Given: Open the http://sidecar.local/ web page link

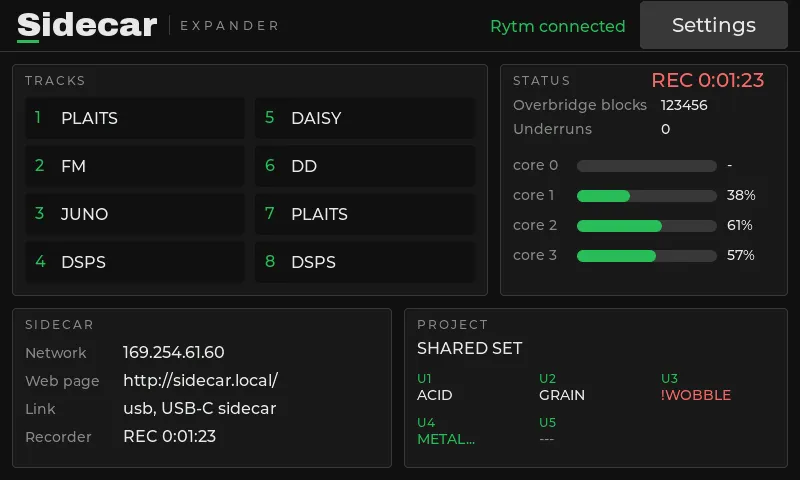Looking at the screenshot, I should (x=201, y=380).
